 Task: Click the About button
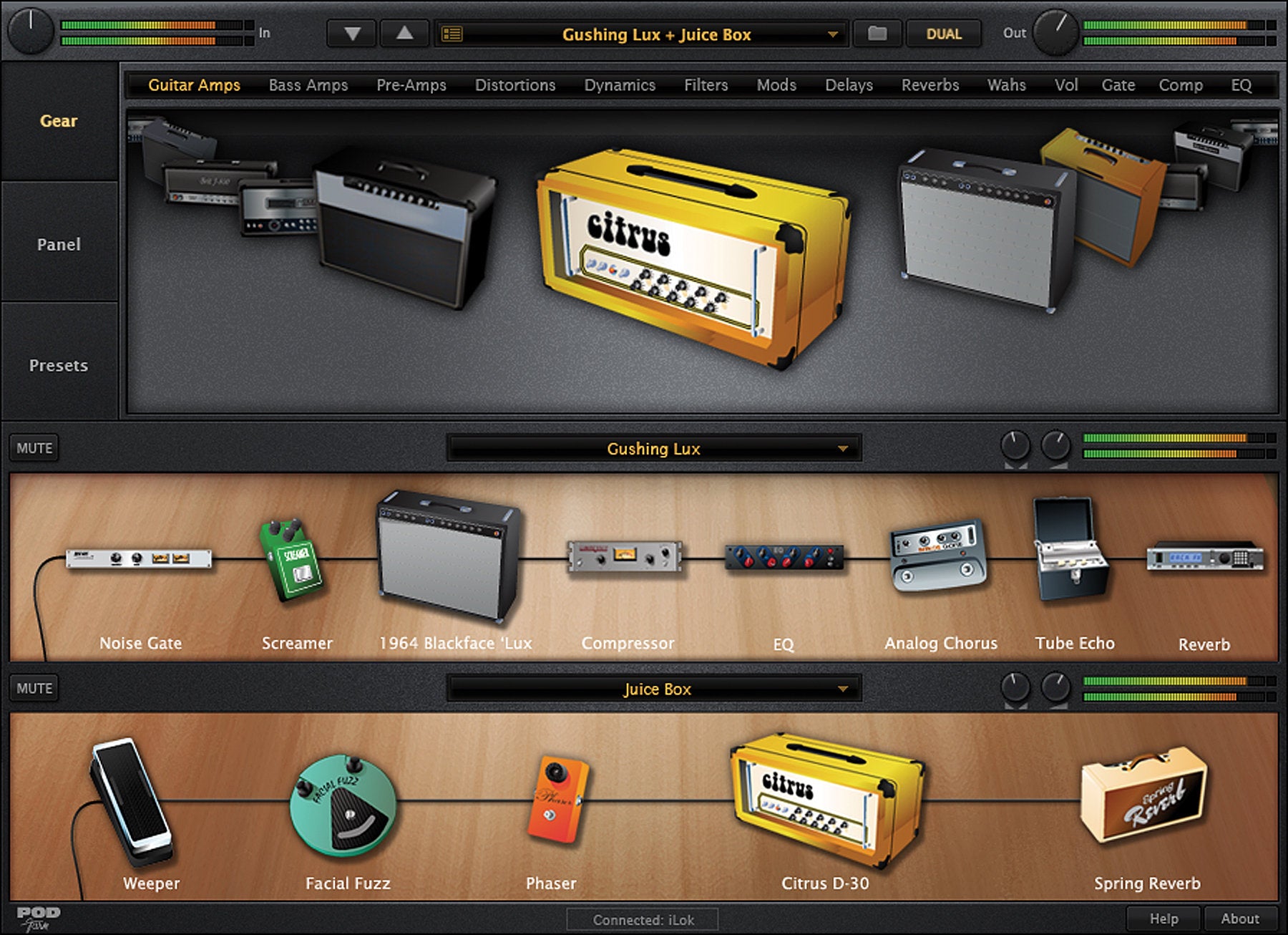coord(1239,919)
